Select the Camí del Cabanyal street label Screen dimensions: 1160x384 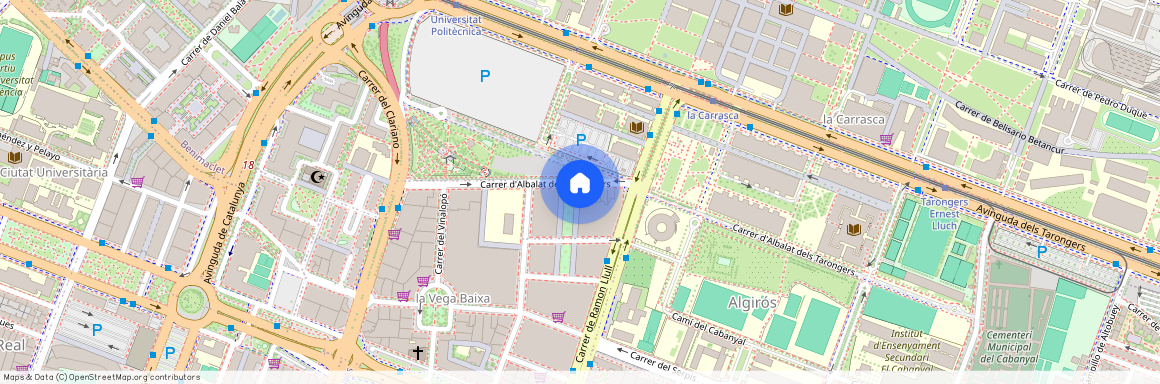point(709,329)
